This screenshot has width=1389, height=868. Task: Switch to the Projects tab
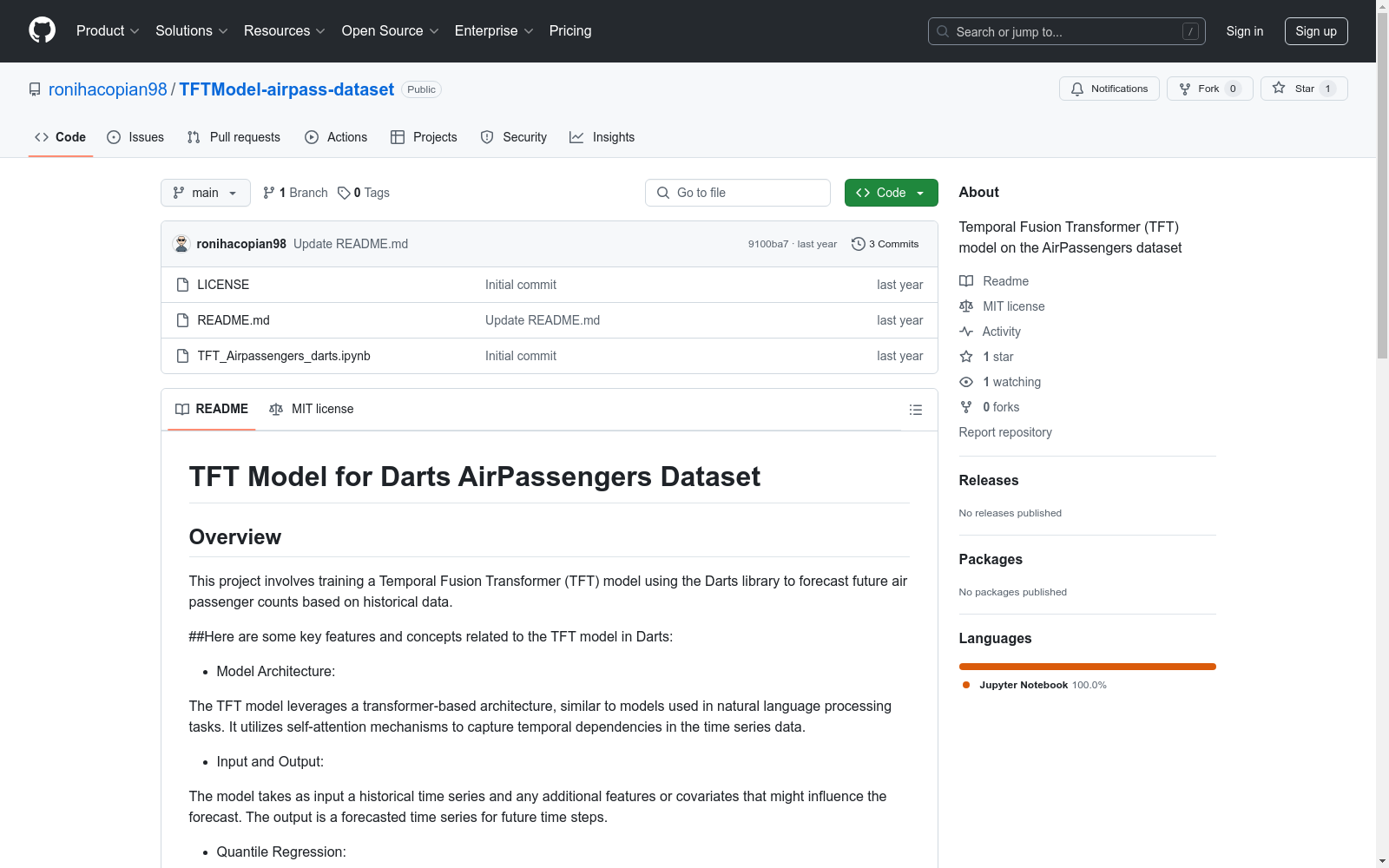coord(424,137)
